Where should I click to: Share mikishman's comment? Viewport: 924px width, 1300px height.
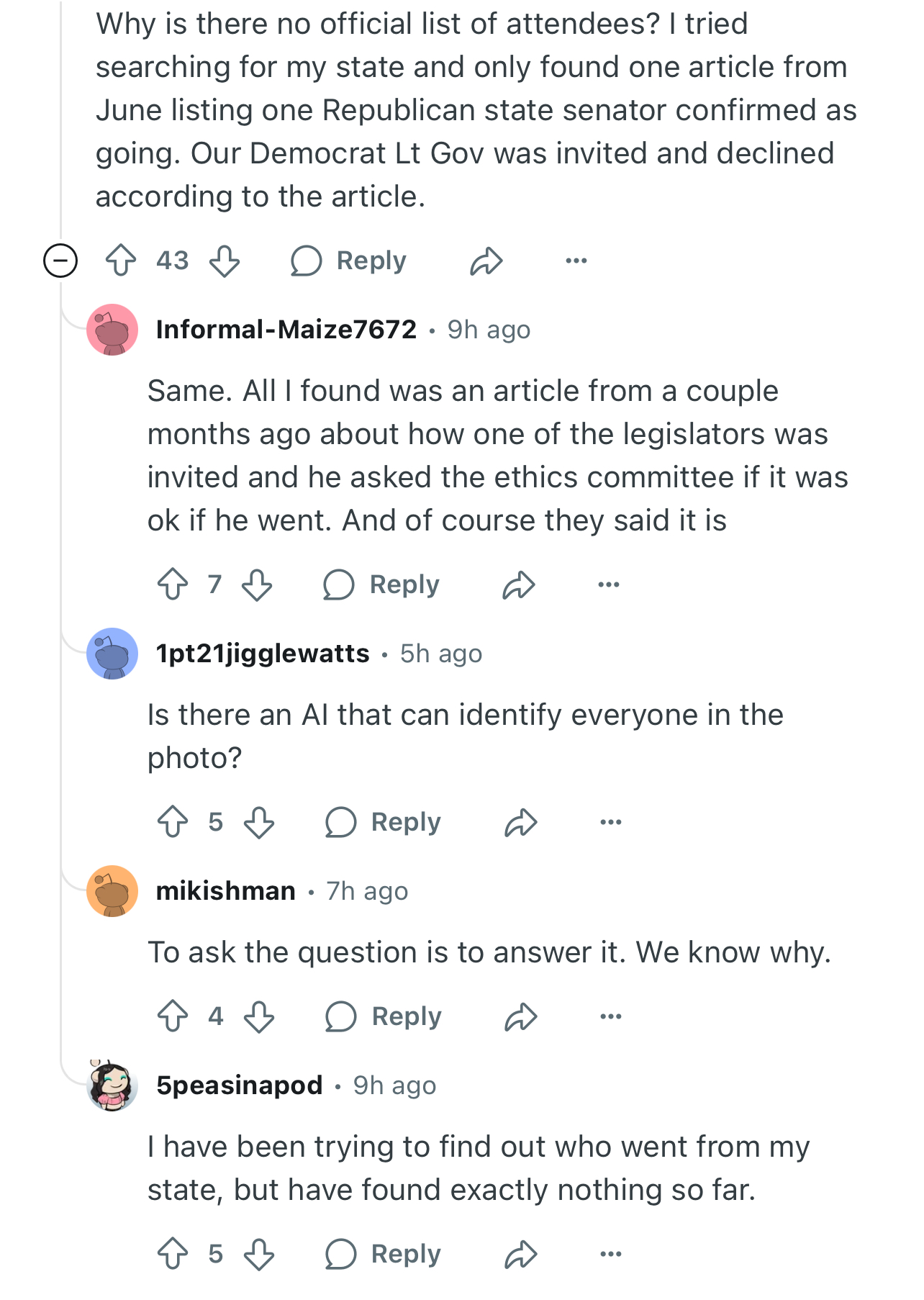click(x=521, y=1016)
